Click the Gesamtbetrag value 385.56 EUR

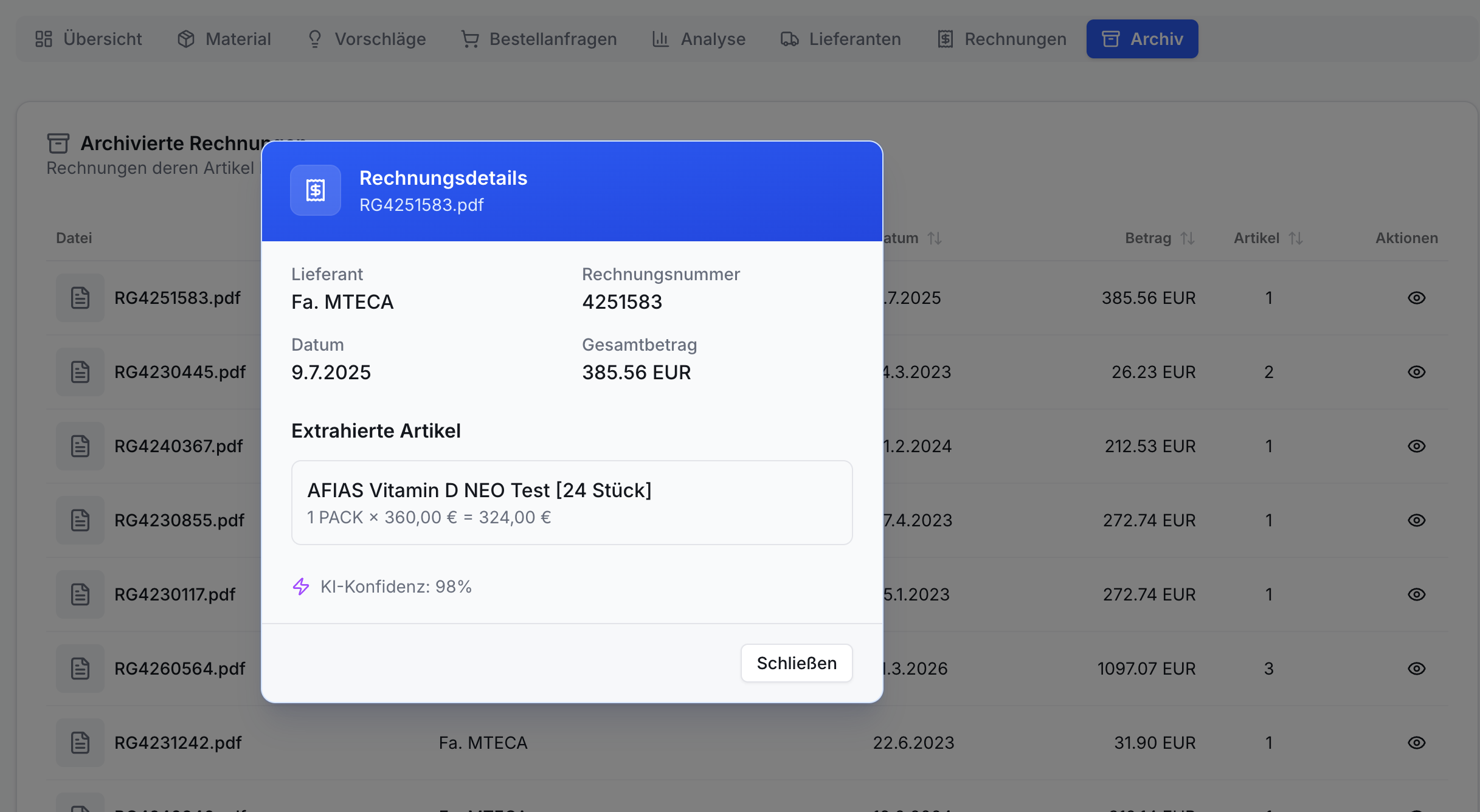637,373
